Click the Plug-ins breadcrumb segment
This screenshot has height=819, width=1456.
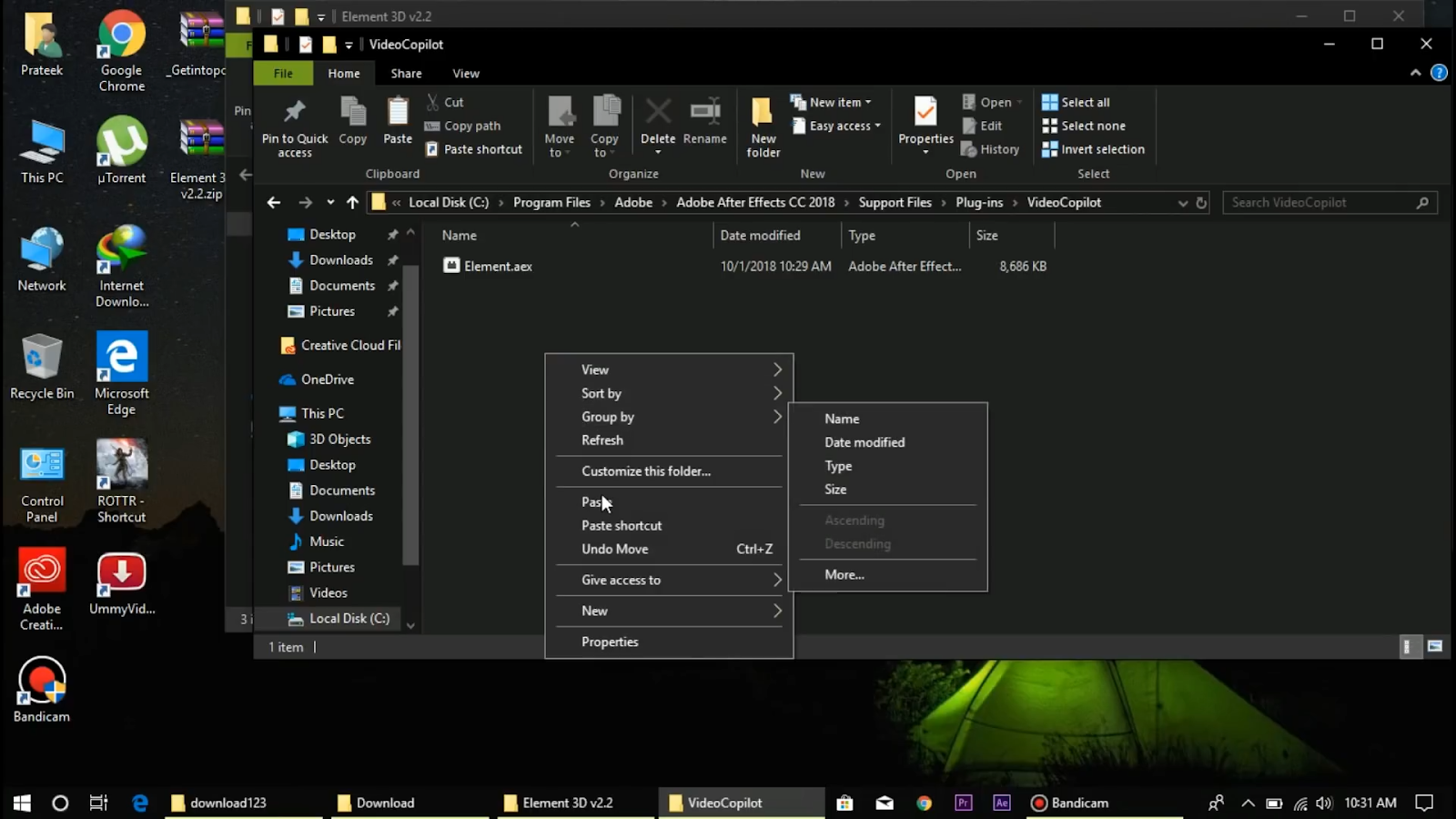979,202
